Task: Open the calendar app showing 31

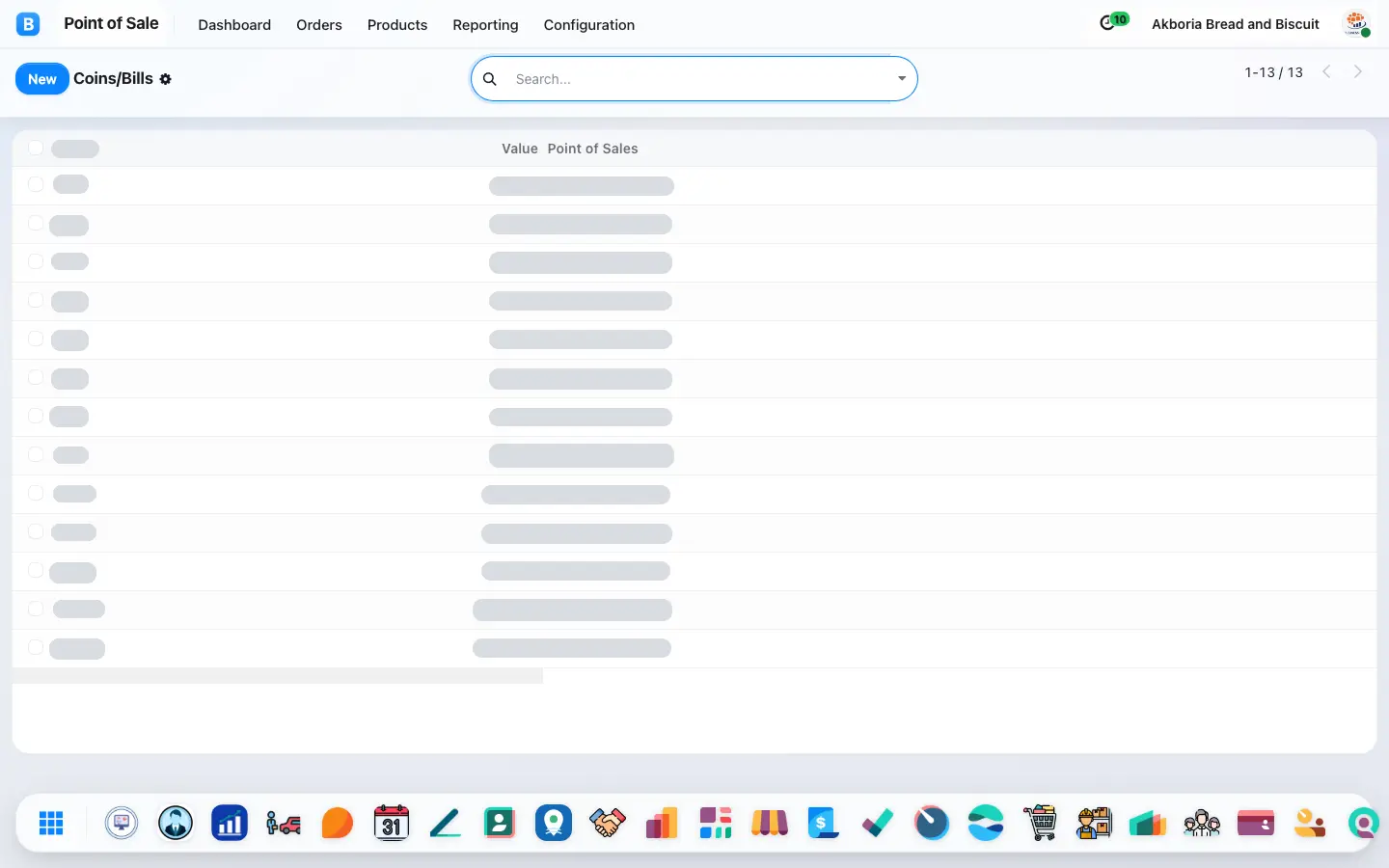Action: click(x=392, y=823)
